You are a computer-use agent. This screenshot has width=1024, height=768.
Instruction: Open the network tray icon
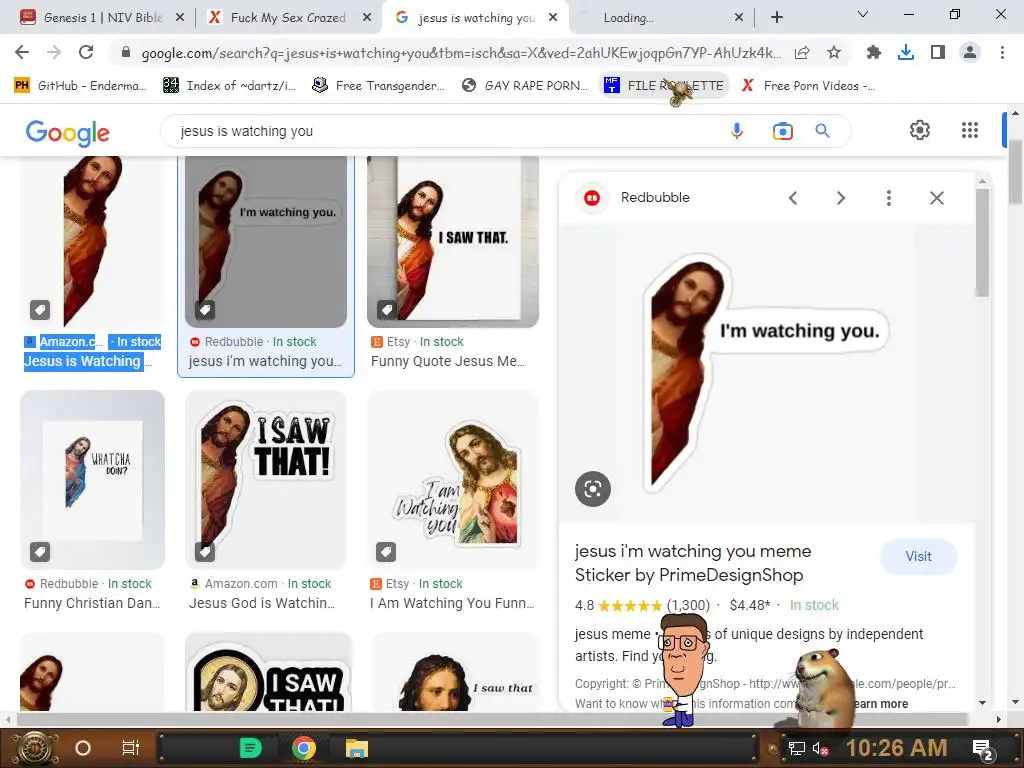point(797,748)
